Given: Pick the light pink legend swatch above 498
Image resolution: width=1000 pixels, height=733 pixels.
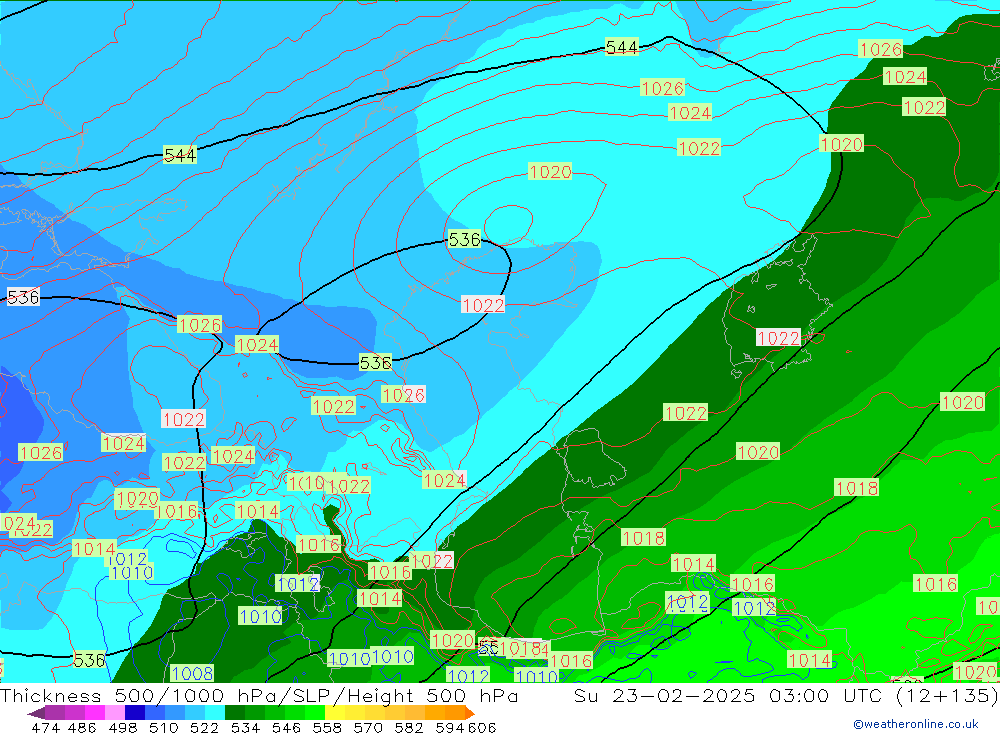Looking at the screenshot, I should [115, 713].
